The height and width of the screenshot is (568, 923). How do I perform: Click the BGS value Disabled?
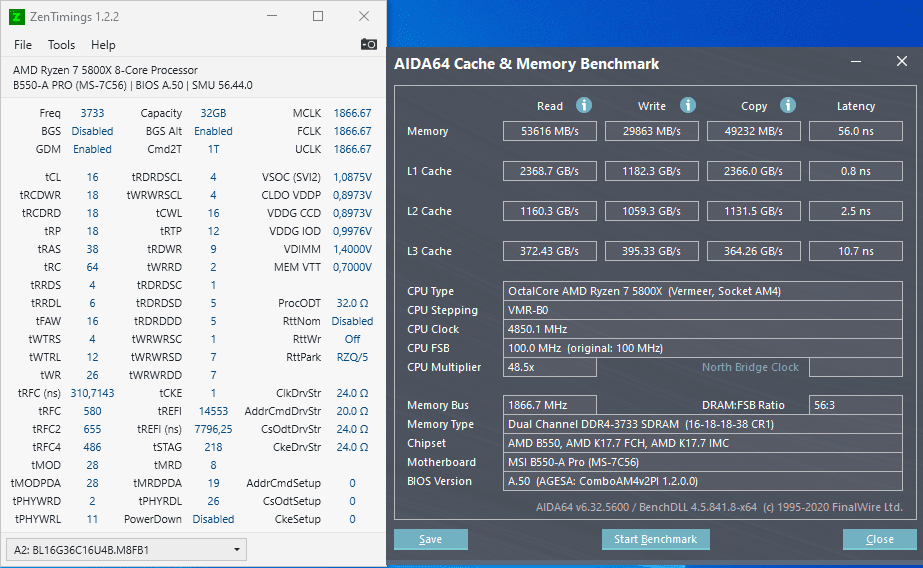tap(92, 131)
